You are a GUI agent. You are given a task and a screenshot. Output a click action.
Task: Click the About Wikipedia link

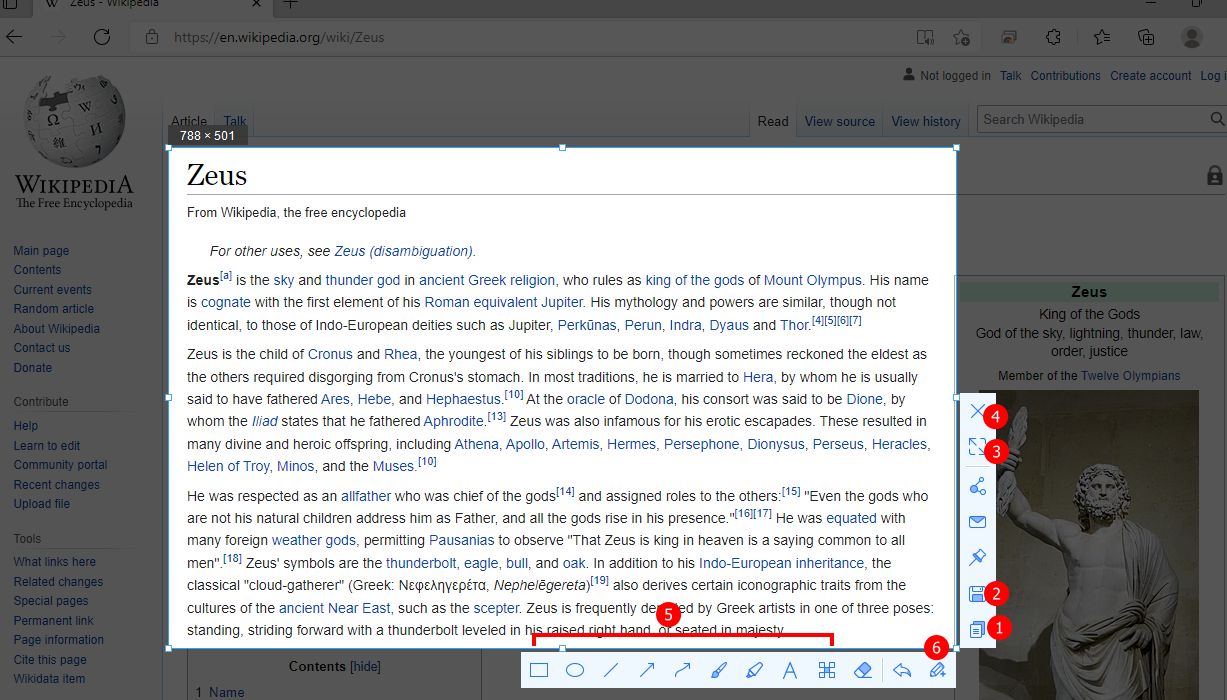tap(57, 329)
